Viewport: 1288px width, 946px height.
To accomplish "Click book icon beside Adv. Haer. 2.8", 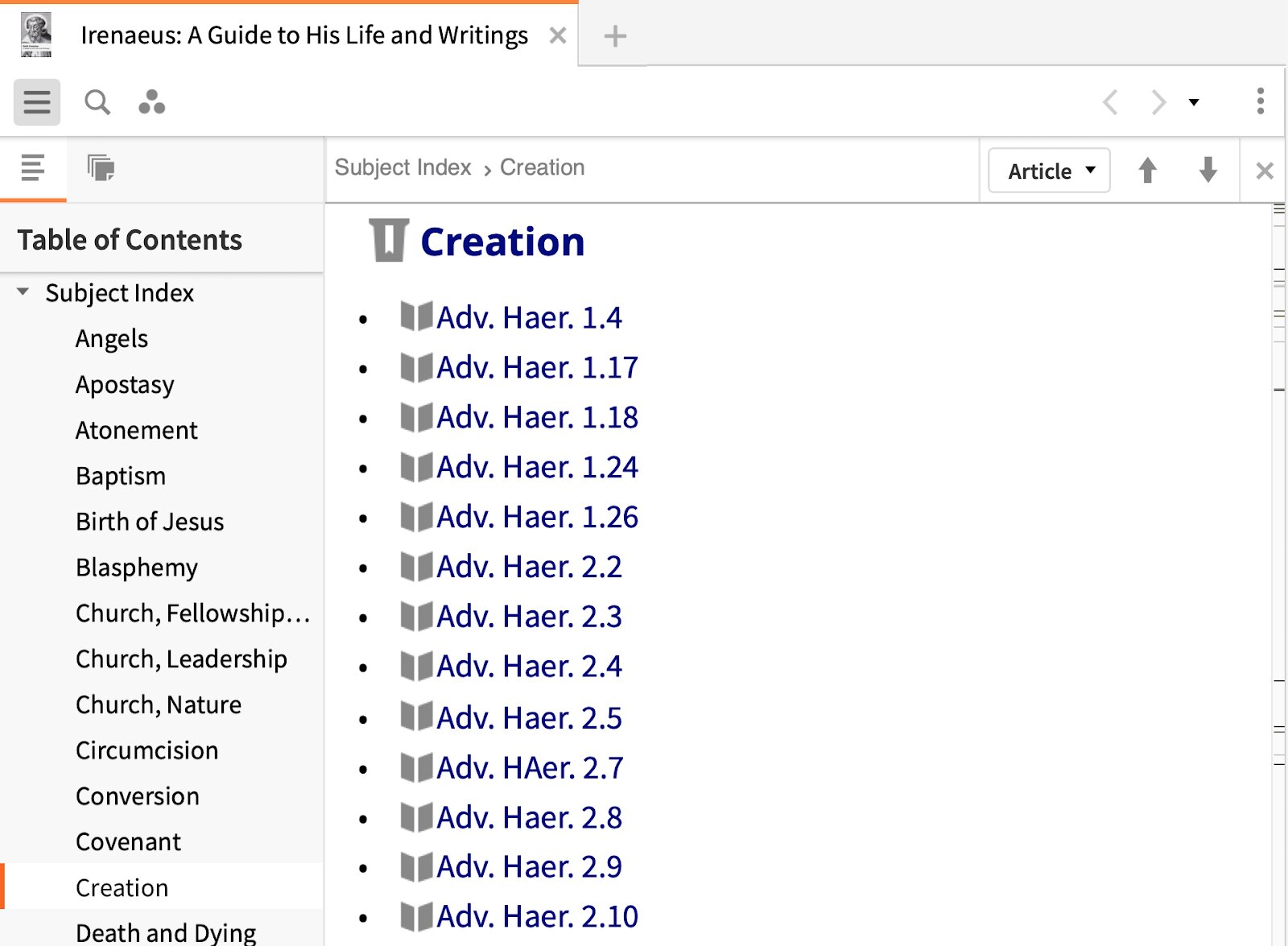I will 417,816.
